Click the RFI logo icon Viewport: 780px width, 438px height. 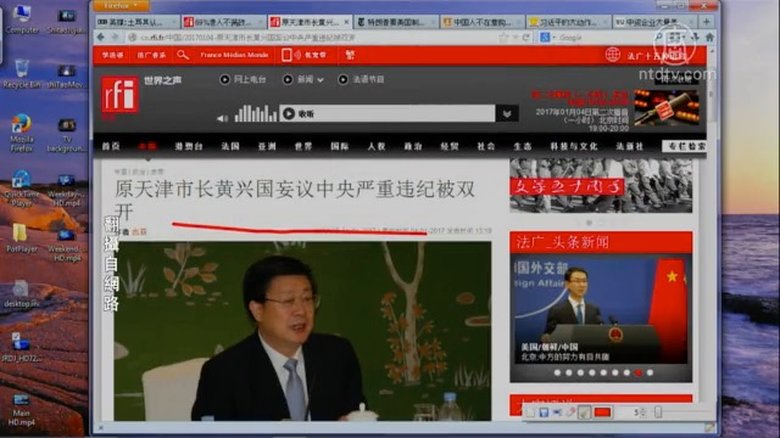point(119,95)
